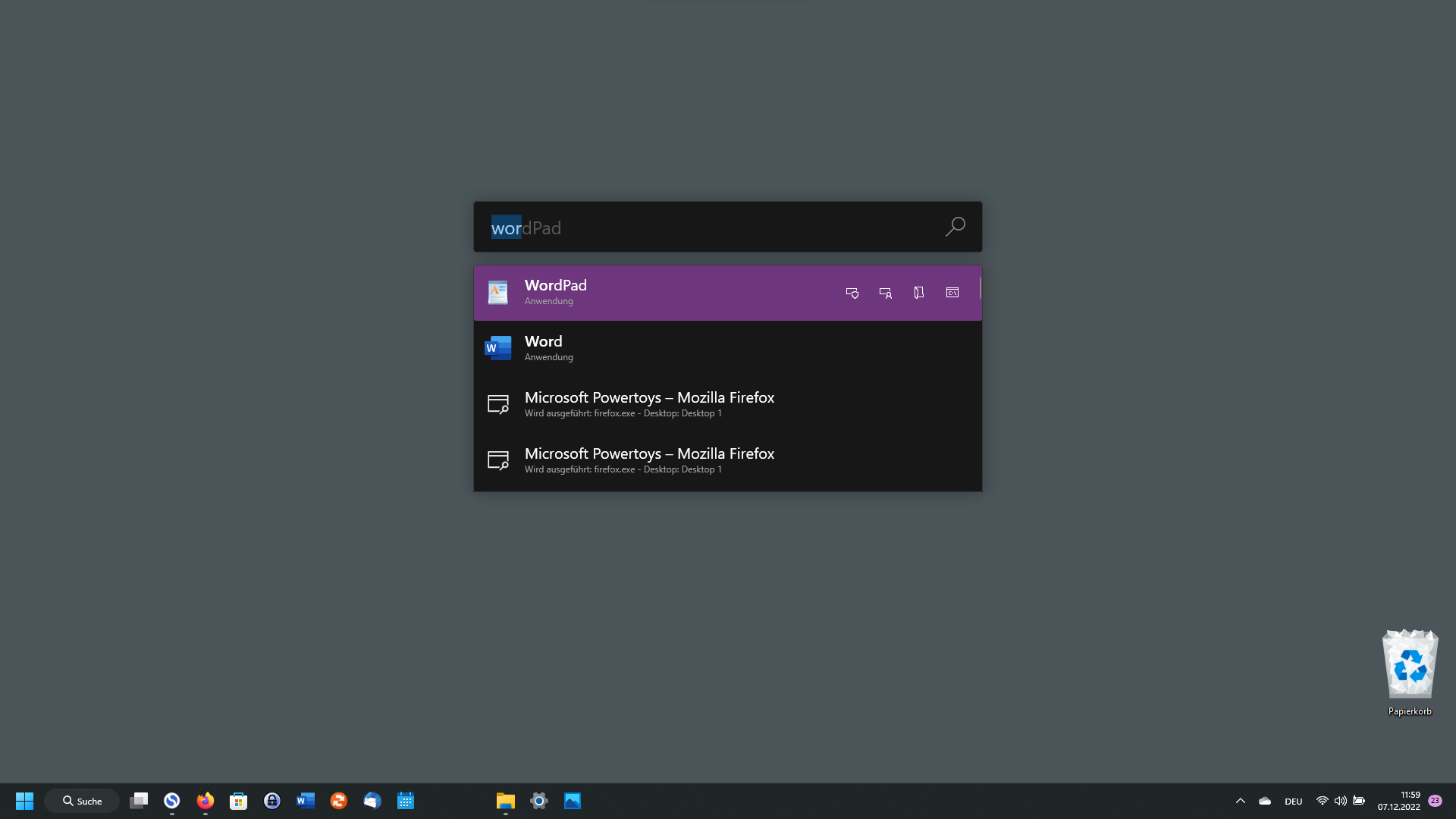Click the magnifier icon in PowerToys Run

955,227
